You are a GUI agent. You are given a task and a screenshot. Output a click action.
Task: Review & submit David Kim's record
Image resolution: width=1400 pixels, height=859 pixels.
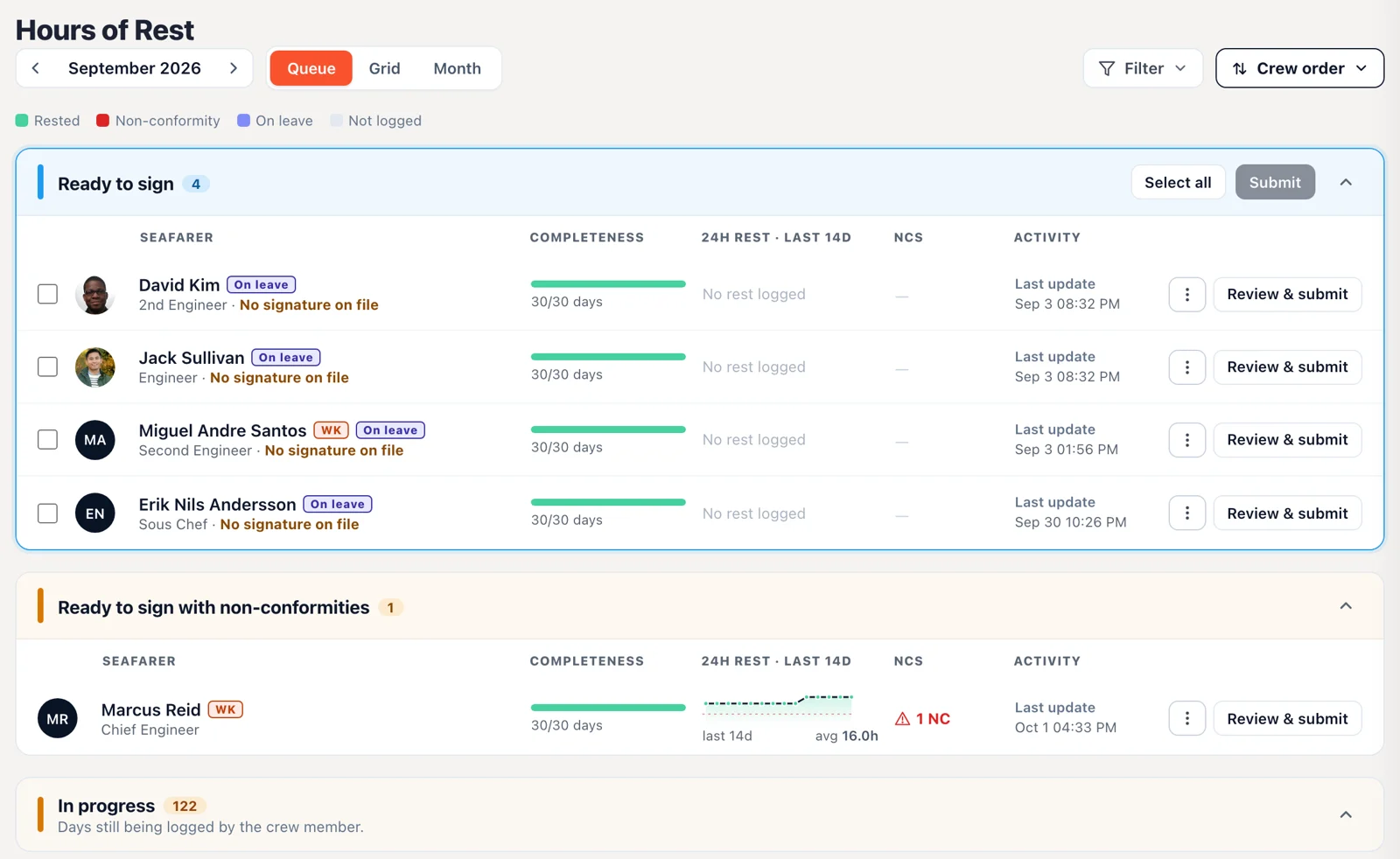tap(1287, 295)
